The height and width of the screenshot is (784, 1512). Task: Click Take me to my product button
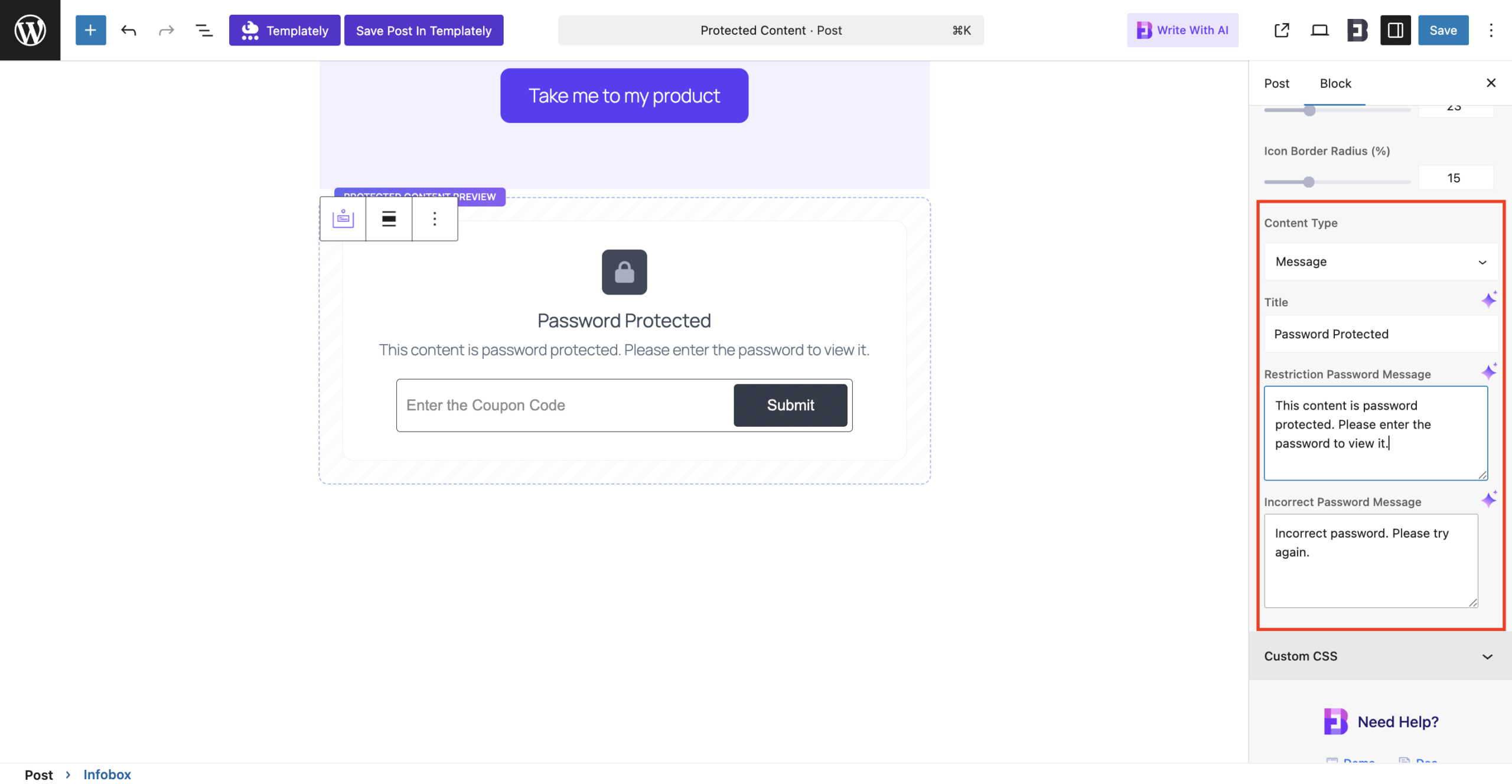click(624, 96)
